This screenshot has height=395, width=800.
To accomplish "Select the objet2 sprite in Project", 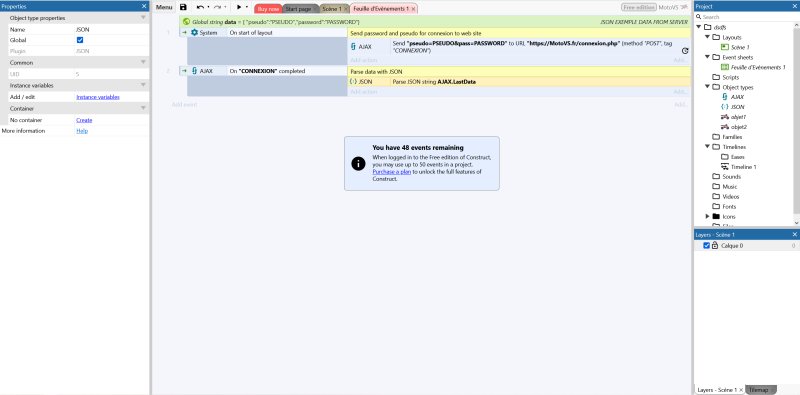I will pyautogui.click(x=738, y=127).
